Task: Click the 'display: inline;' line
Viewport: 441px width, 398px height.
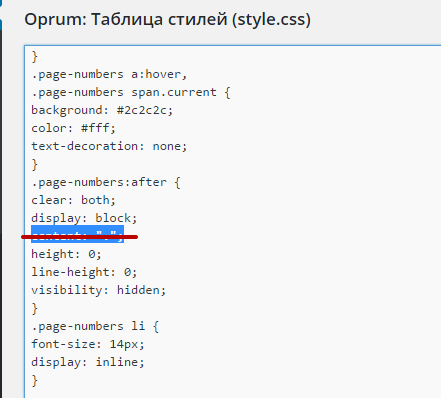Action: click(88, 362)
